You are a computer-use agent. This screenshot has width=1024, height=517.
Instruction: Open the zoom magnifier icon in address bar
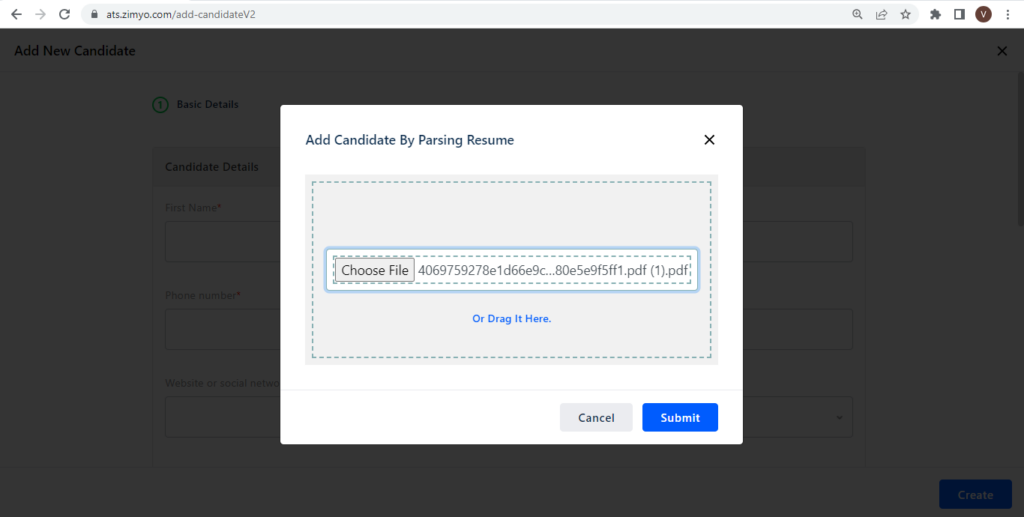tap(857, 14)
